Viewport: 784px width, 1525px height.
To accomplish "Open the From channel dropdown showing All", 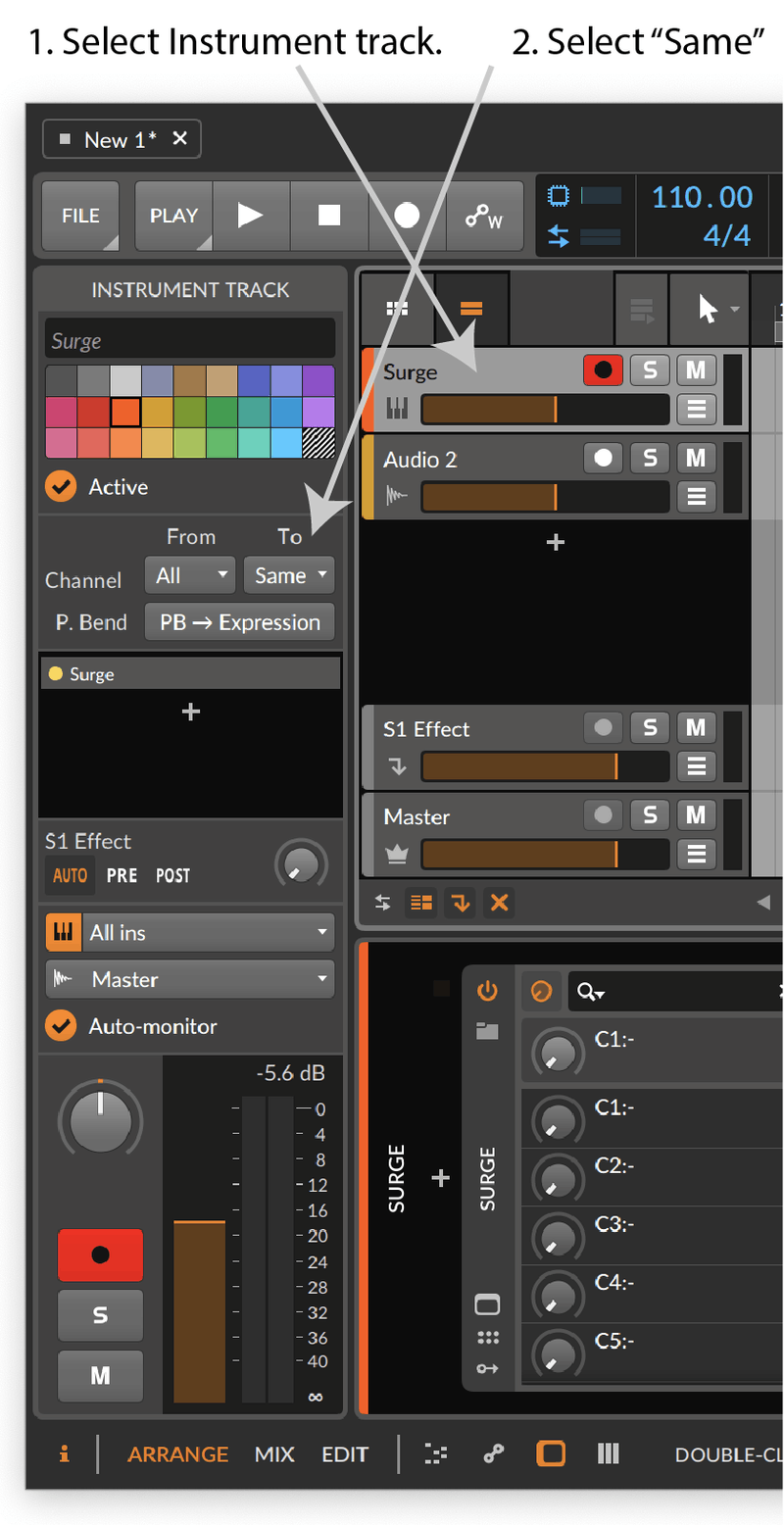I will pyautogui.click(x=189, y=575).
